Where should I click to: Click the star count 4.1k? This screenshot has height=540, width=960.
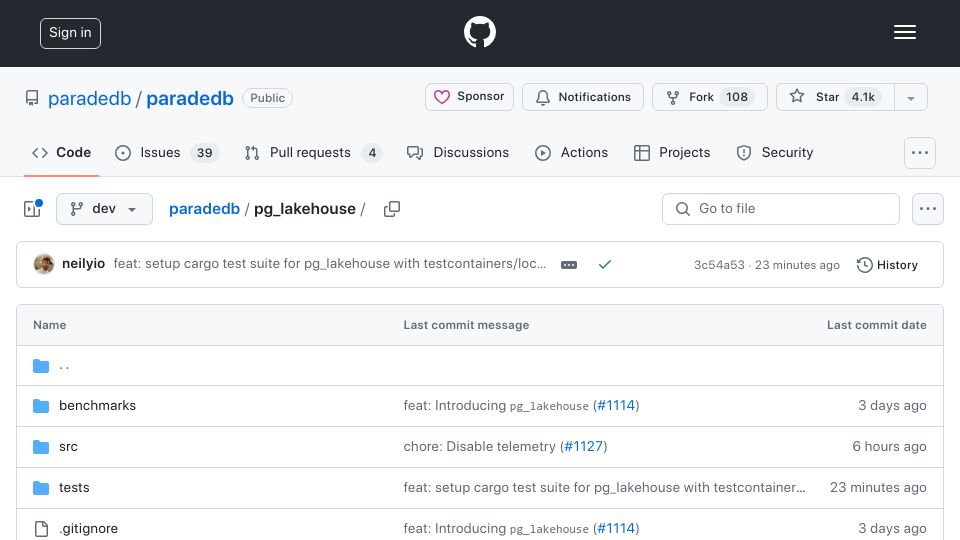863,97
